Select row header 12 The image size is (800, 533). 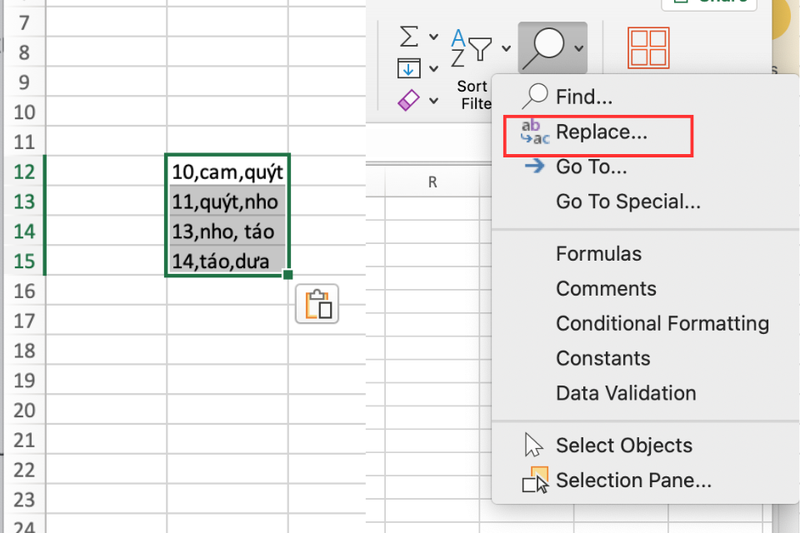click(24, 171)
